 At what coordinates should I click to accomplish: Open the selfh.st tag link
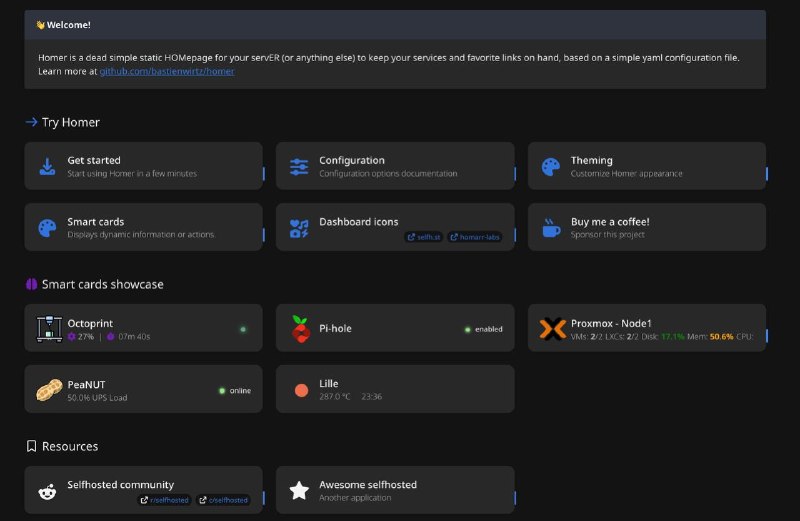[x=423, y=237]
